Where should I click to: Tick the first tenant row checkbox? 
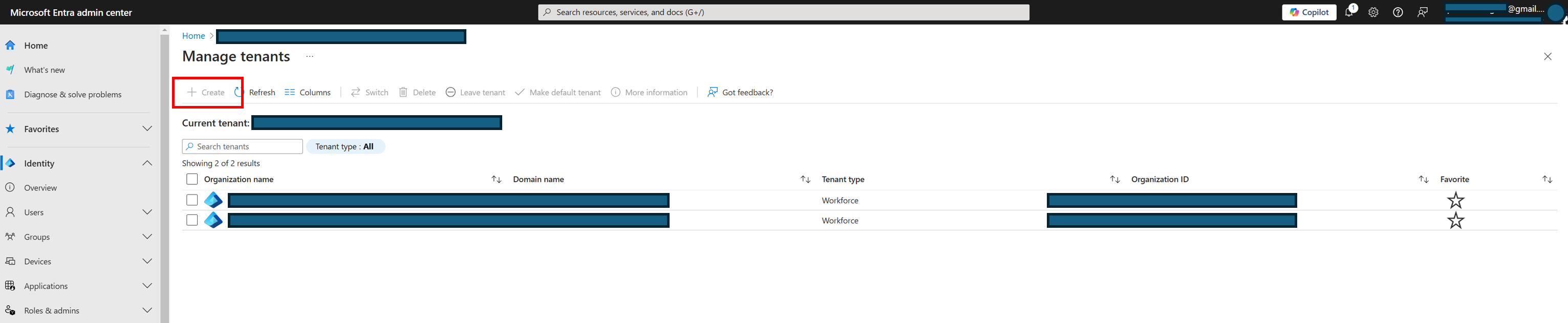[192, 200]
